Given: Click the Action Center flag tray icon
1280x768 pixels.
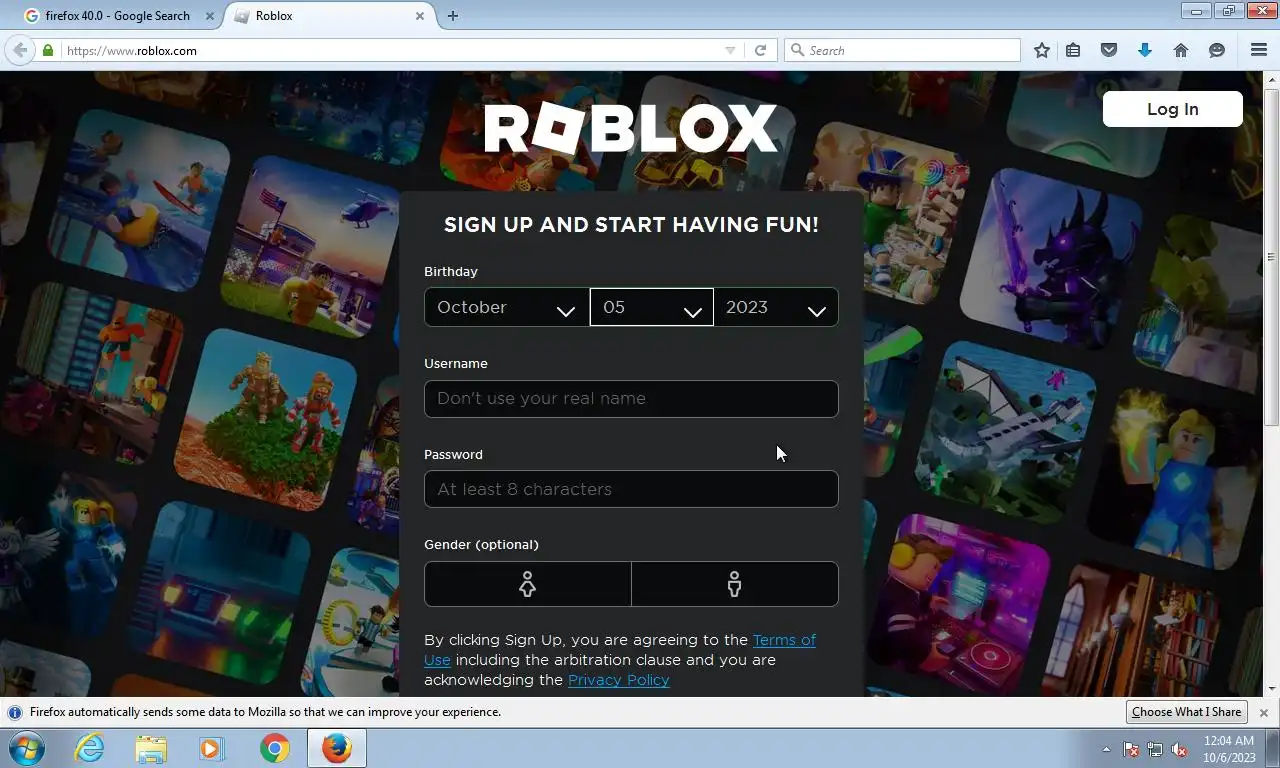Looking at the screenshot, I should point(1131,749).
